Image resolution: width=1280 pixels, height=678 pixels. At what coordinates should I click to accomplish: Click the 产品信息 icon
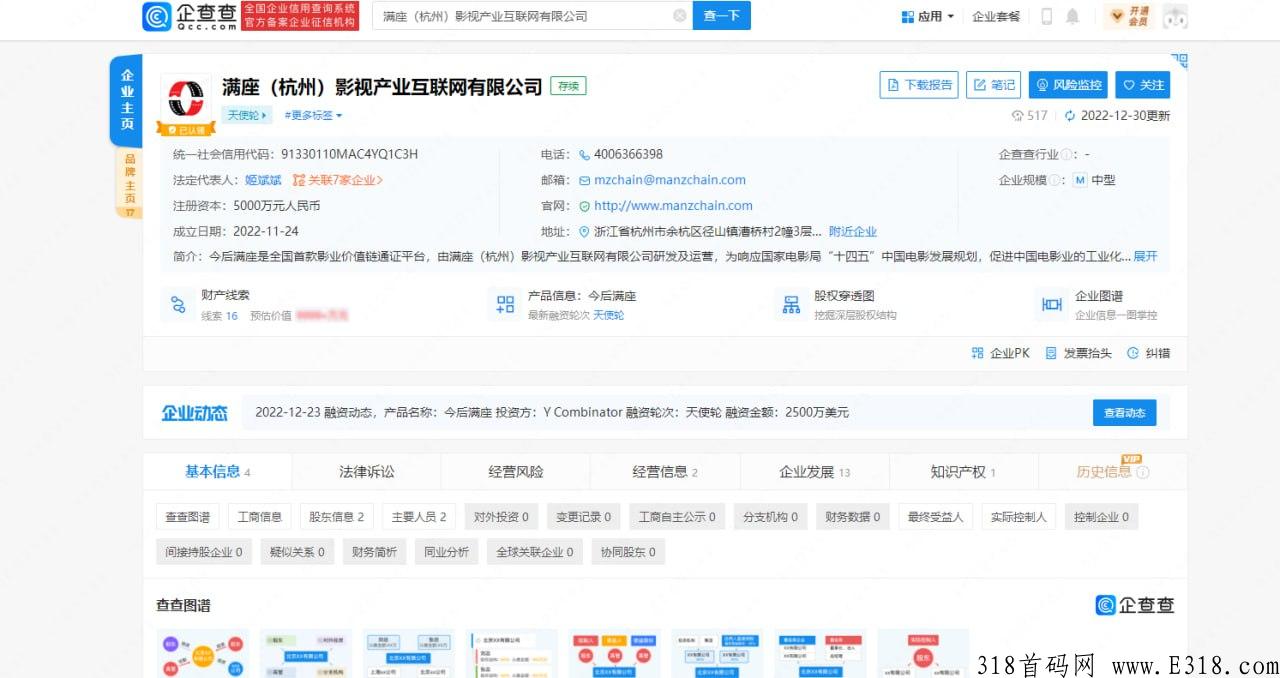(505, 305)
